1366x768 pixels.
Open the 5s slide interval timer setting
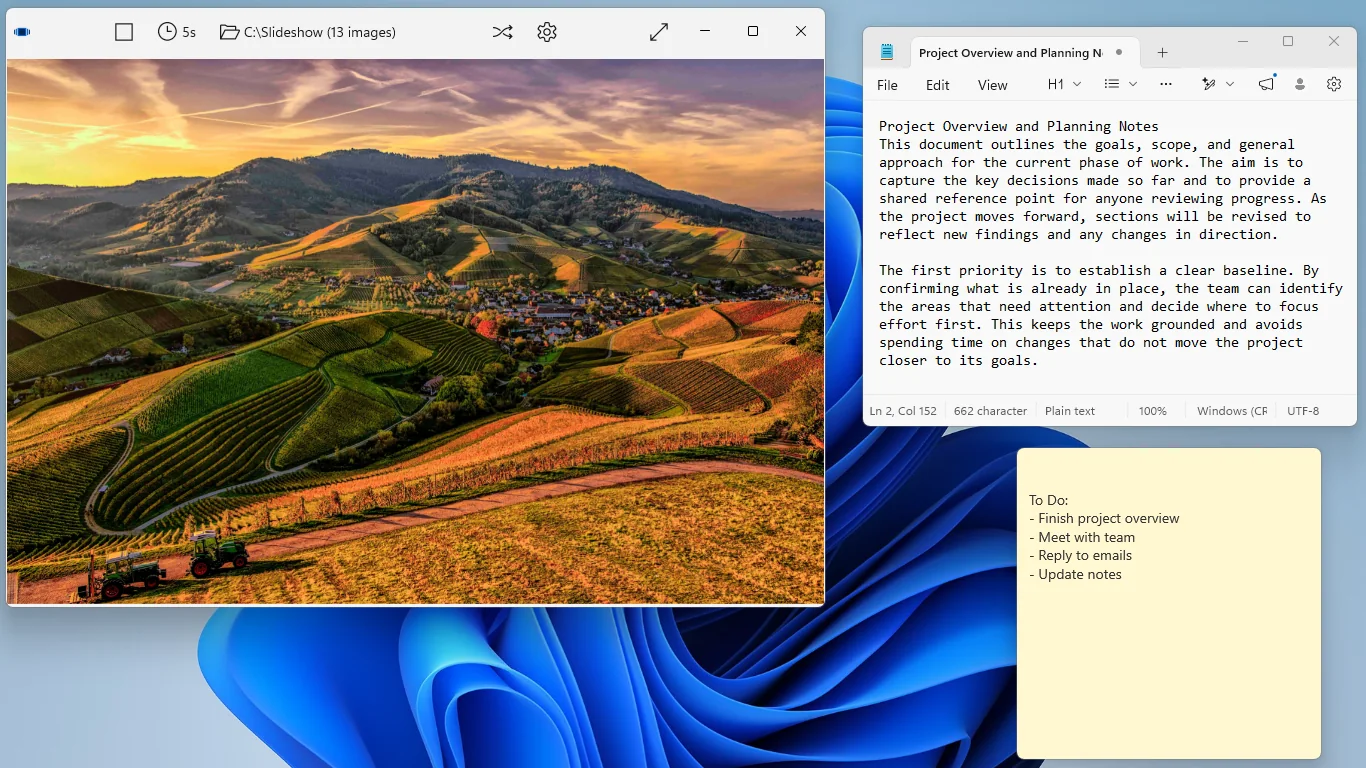tap(177, 32)
